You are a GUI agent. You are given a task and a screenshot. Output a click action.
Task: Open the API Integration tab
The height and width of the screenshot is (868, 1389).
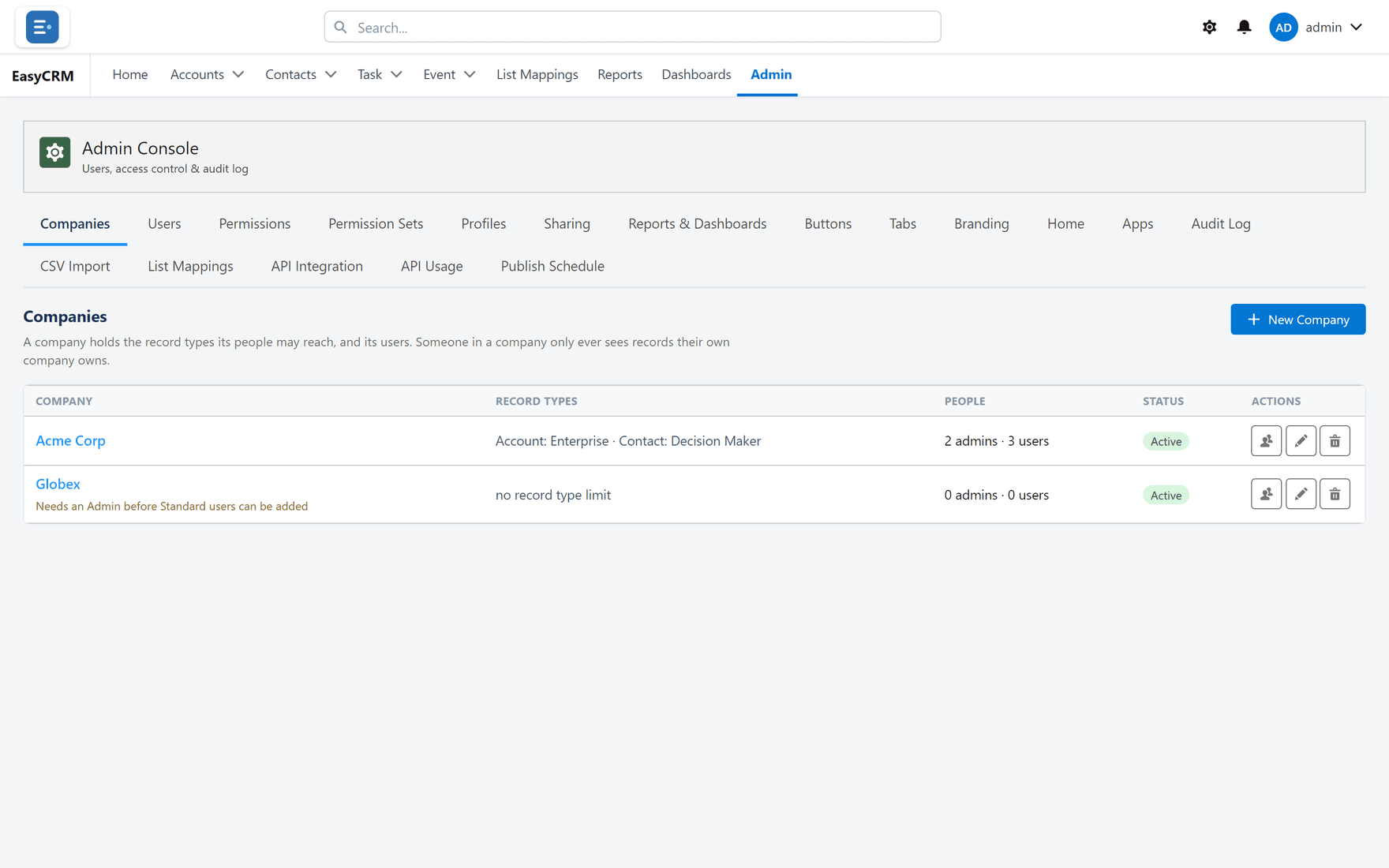[x=317, y=266]
